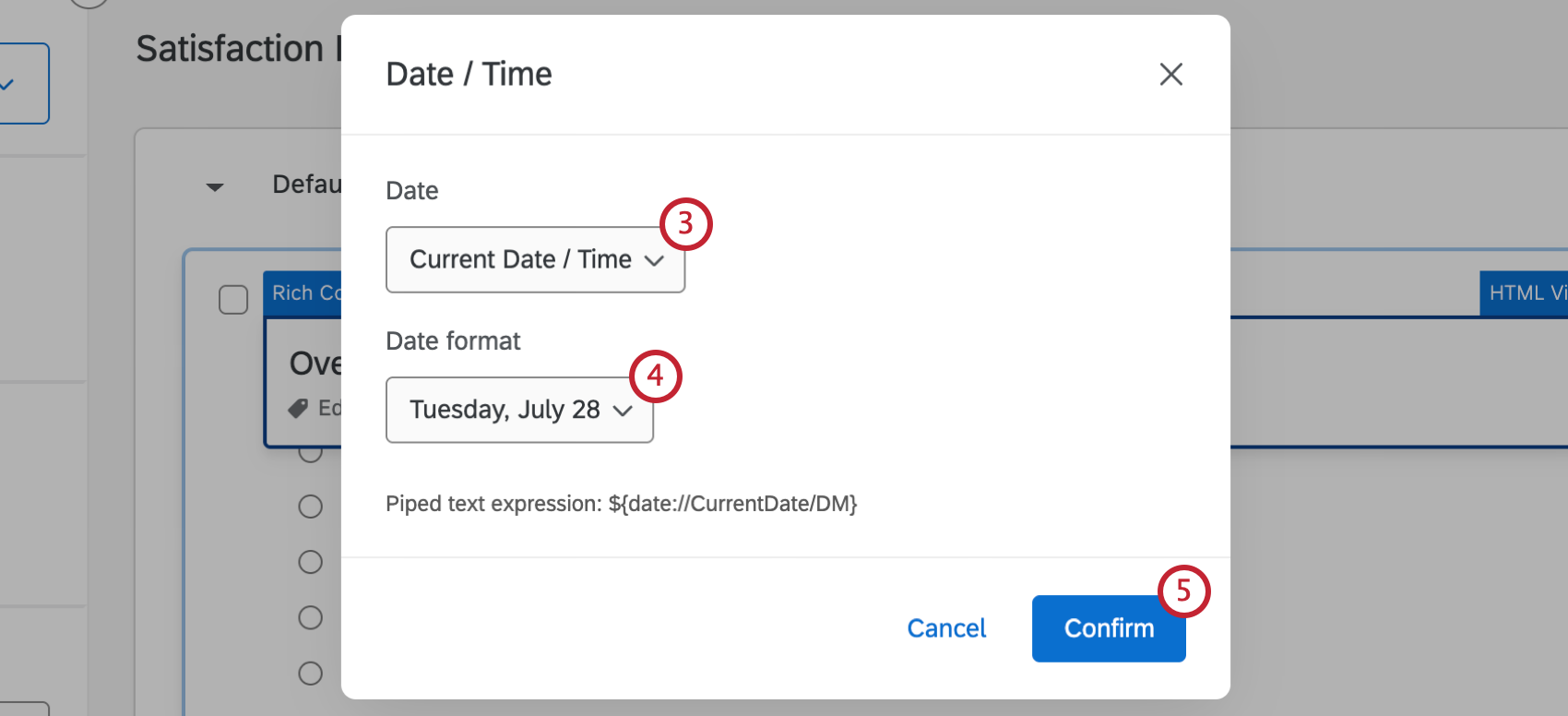Select the last visible answer radio button
Image resolution: width=1568 pixels, height=716 pixels.
pyautogui.click(x=311, y=673)
